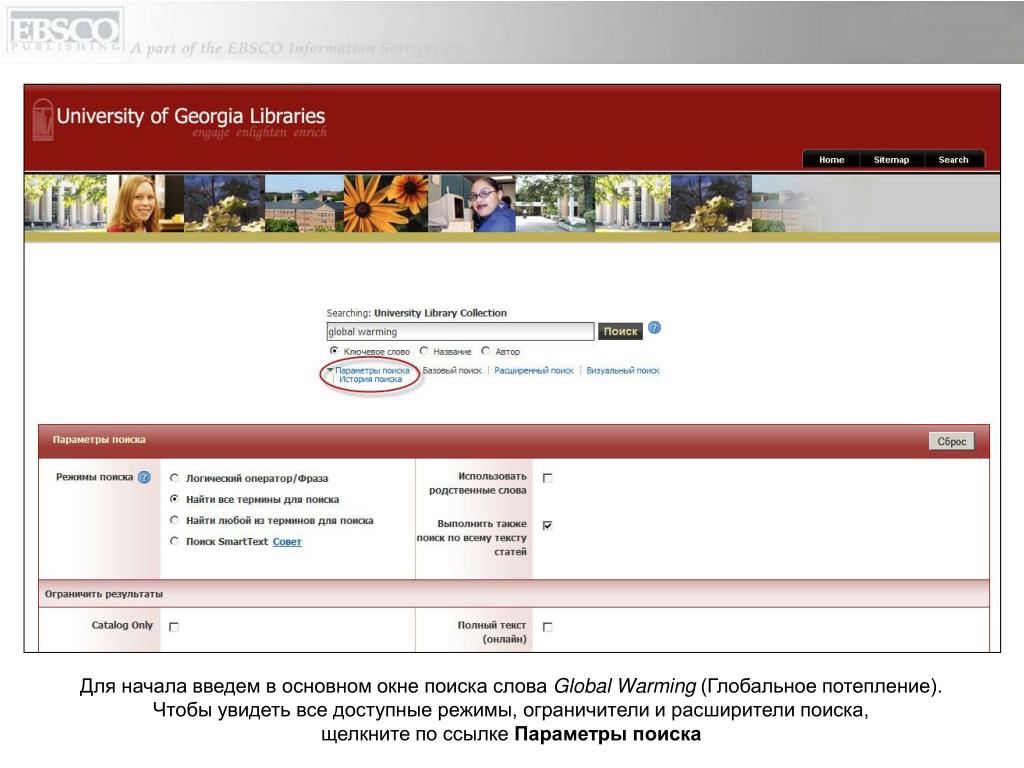Open the SmartText Совет link

(x=287, y=541)
